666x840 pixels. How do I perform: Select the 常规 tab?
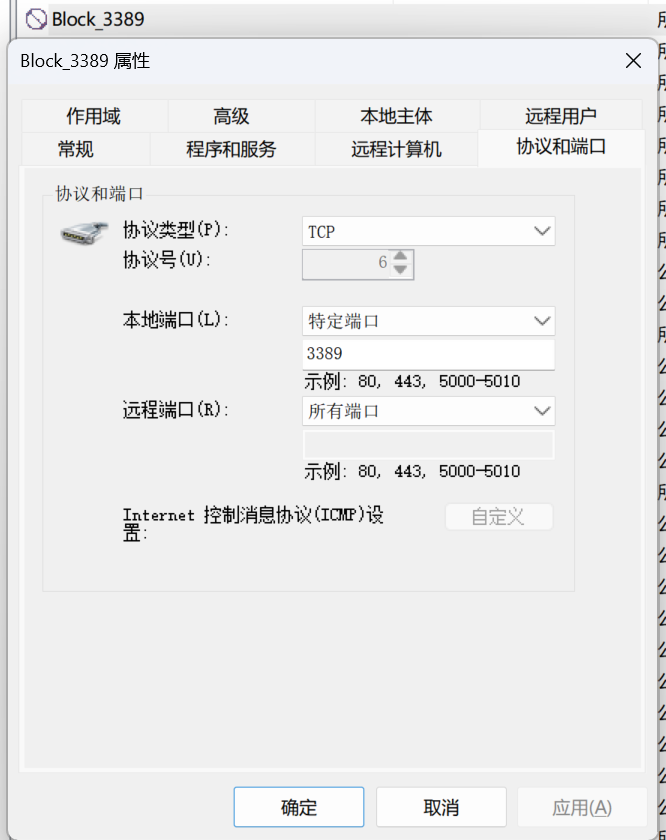76,149
